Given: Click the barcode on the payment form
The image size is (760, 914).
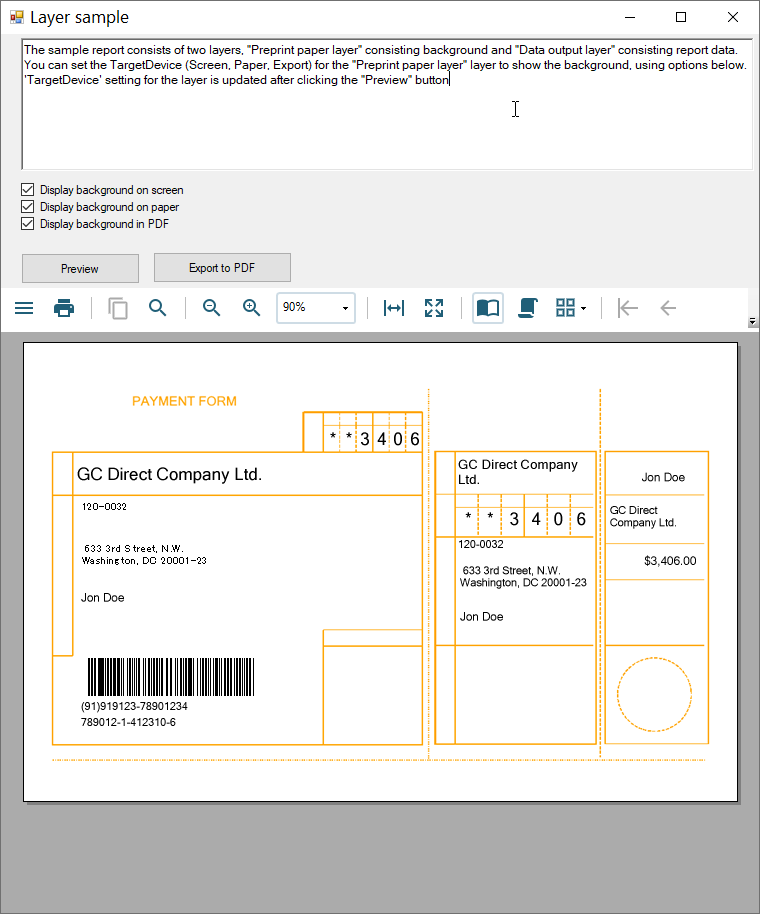Looking at the screenshot, I should [x=171, y=677].
